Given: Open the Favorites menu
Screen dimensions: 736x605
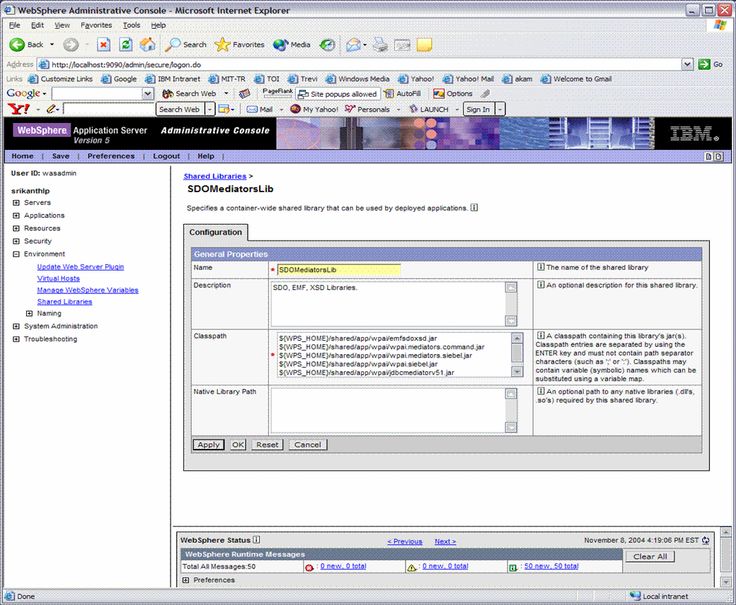Looking at the screenshot, I should click(x=96, y=25).
